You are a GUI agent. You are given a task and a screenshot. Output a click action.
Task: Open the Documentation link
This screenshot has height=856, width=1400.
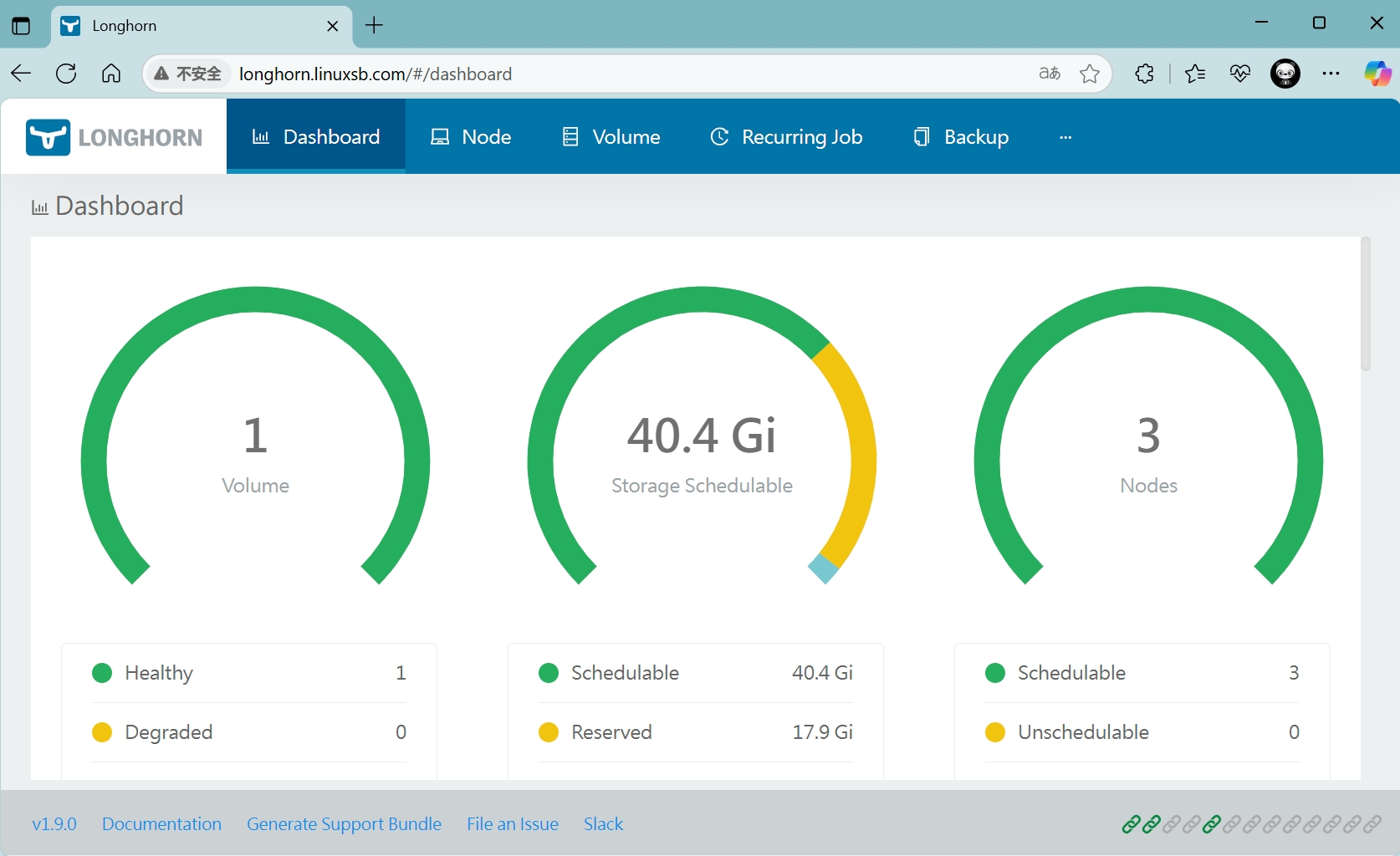(x=161, y=824)
